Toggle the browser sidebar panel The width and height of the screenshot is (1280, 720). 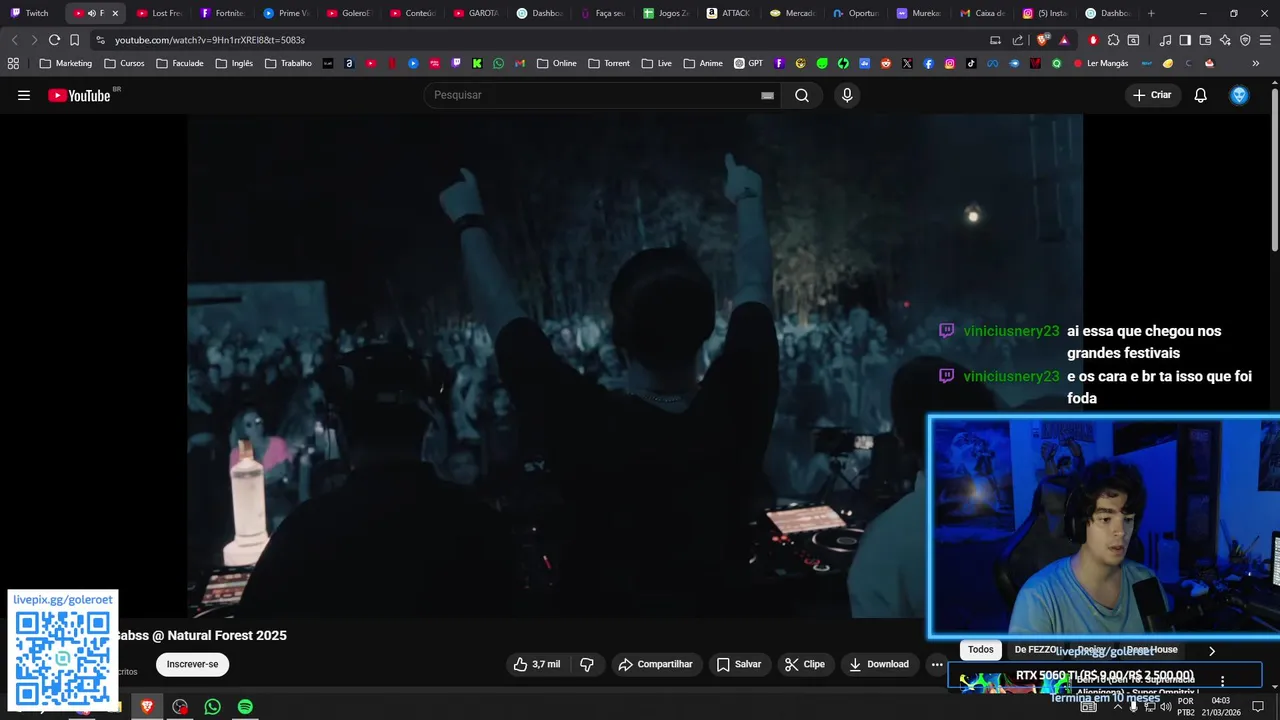1185,40
